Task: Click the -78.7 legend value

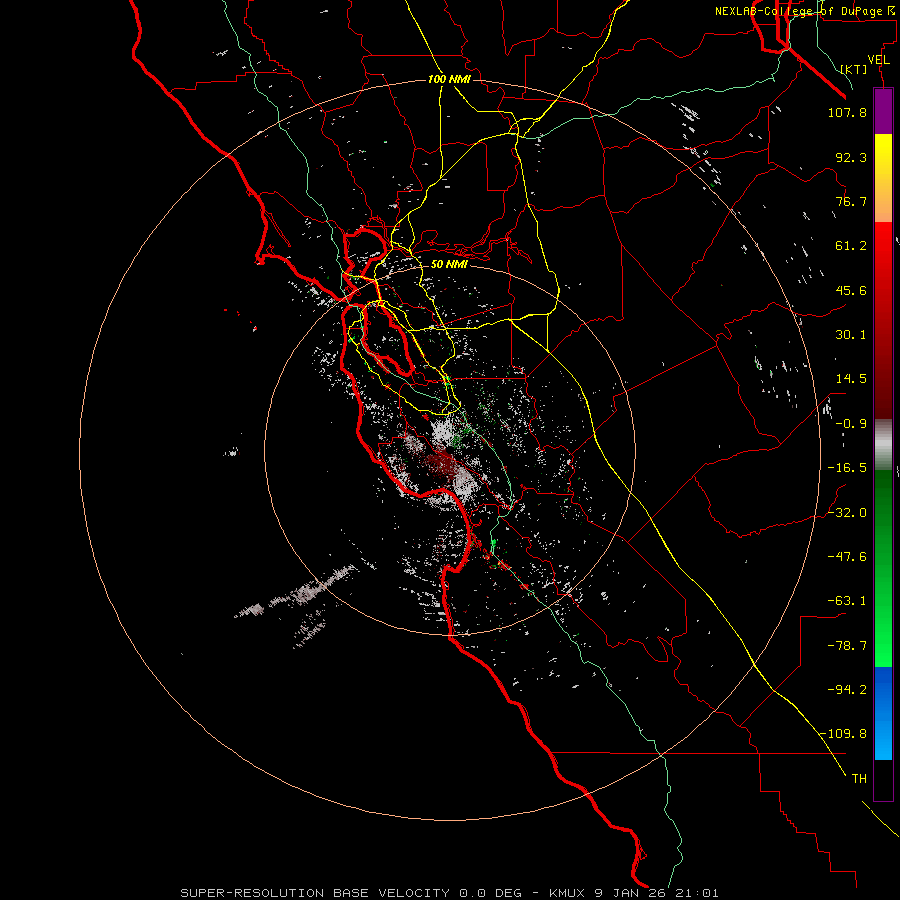Action: click(847, 646)
